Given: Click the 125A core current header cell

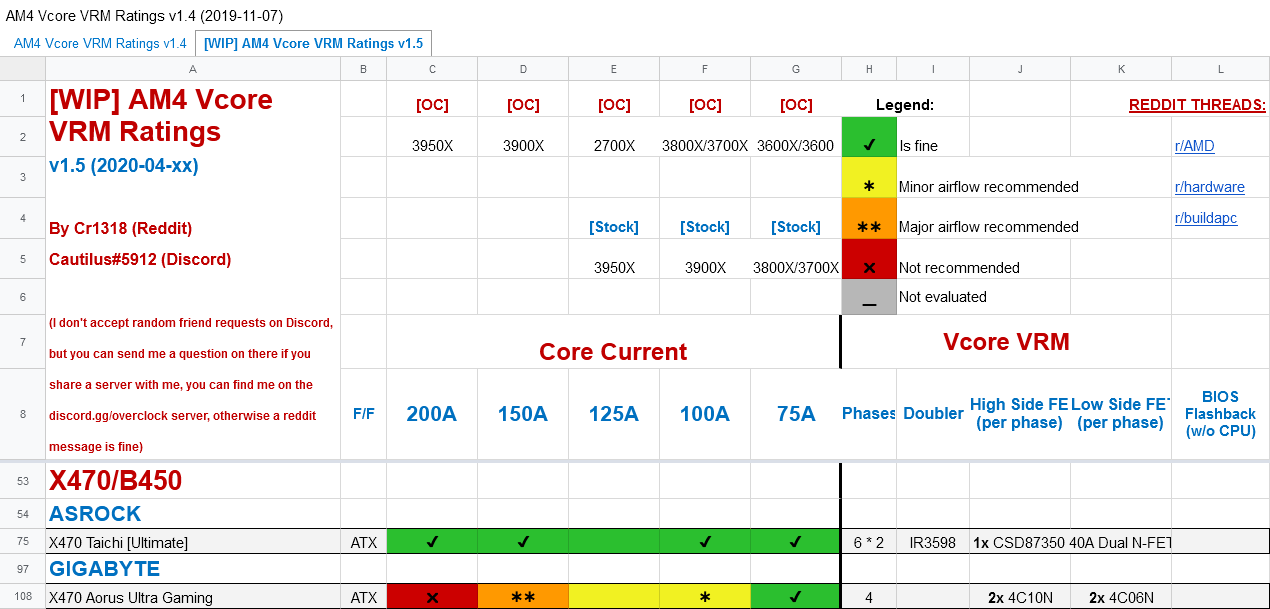Looking at the screenshot, I should (x=614, y=414).
